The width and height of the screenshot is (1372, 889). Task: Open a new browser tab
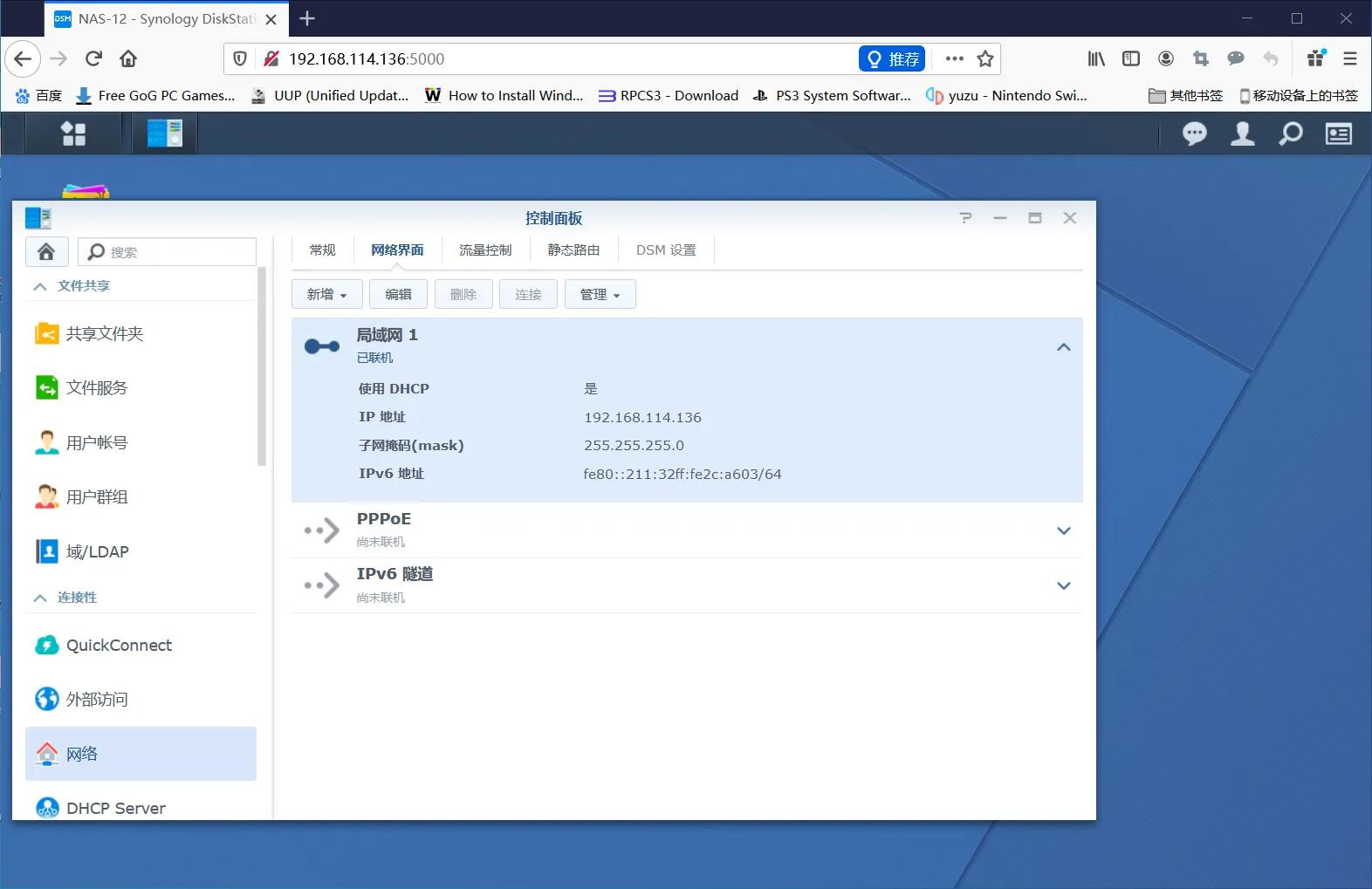307,18
